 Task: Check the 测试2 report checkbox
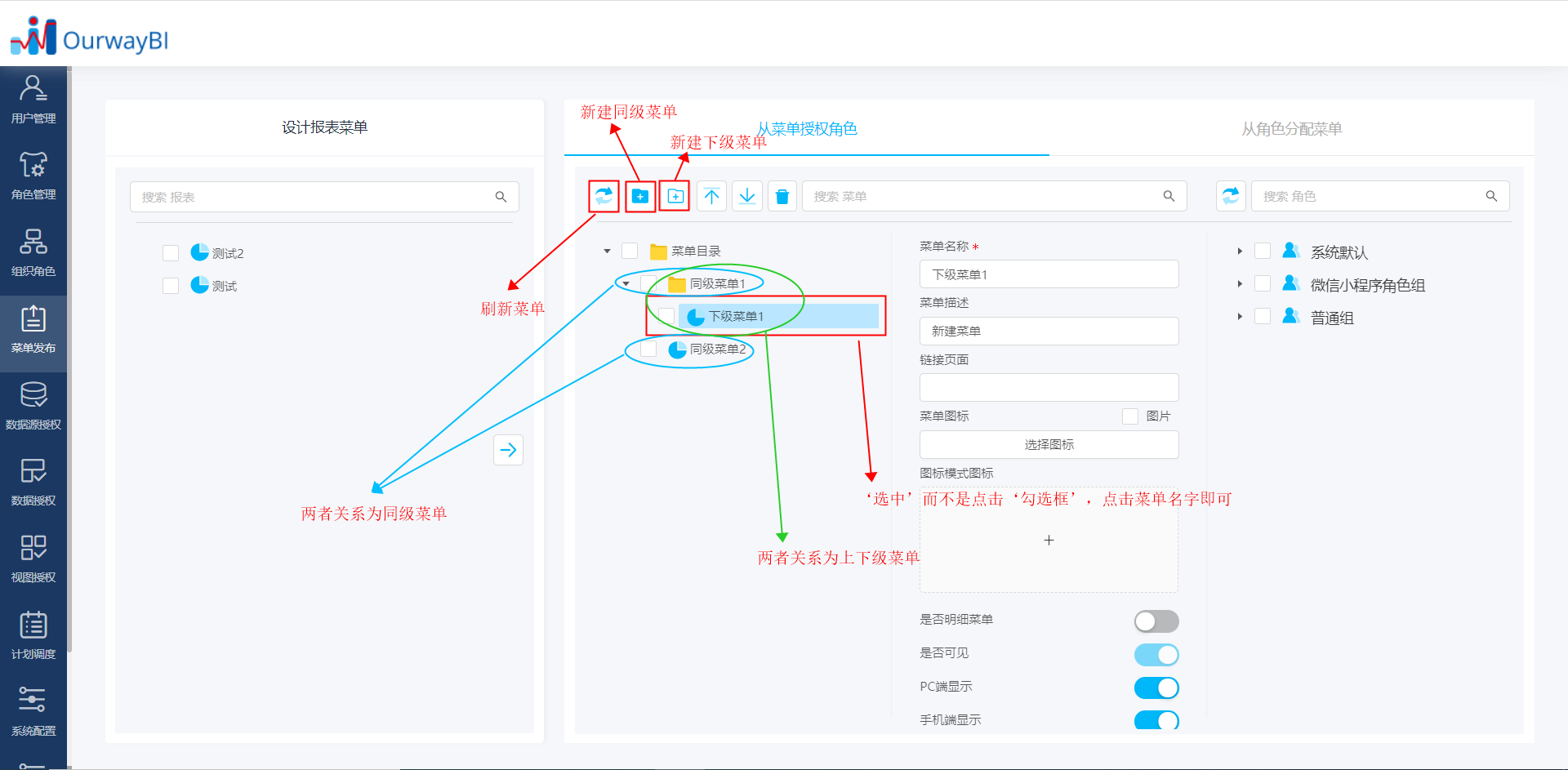[171, 252]
